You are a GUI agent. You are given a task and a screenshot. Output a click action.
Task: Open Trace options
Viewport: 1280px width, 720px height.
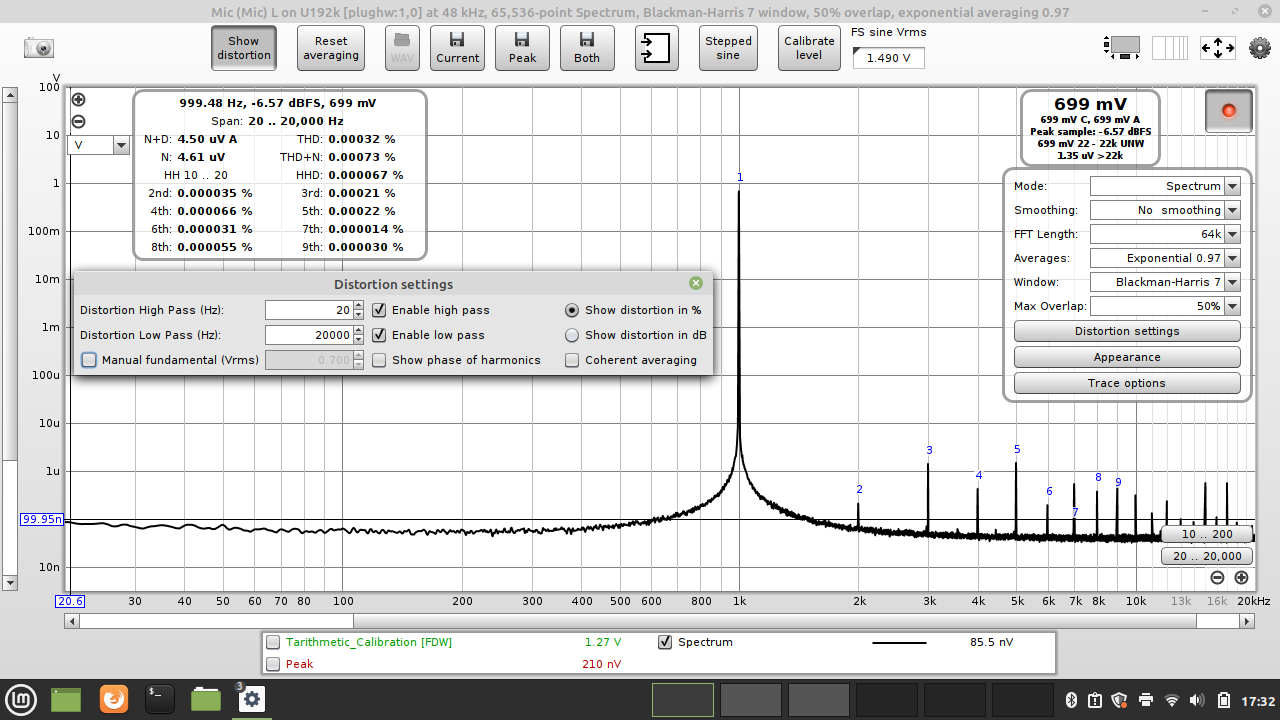pos(1127,383)
